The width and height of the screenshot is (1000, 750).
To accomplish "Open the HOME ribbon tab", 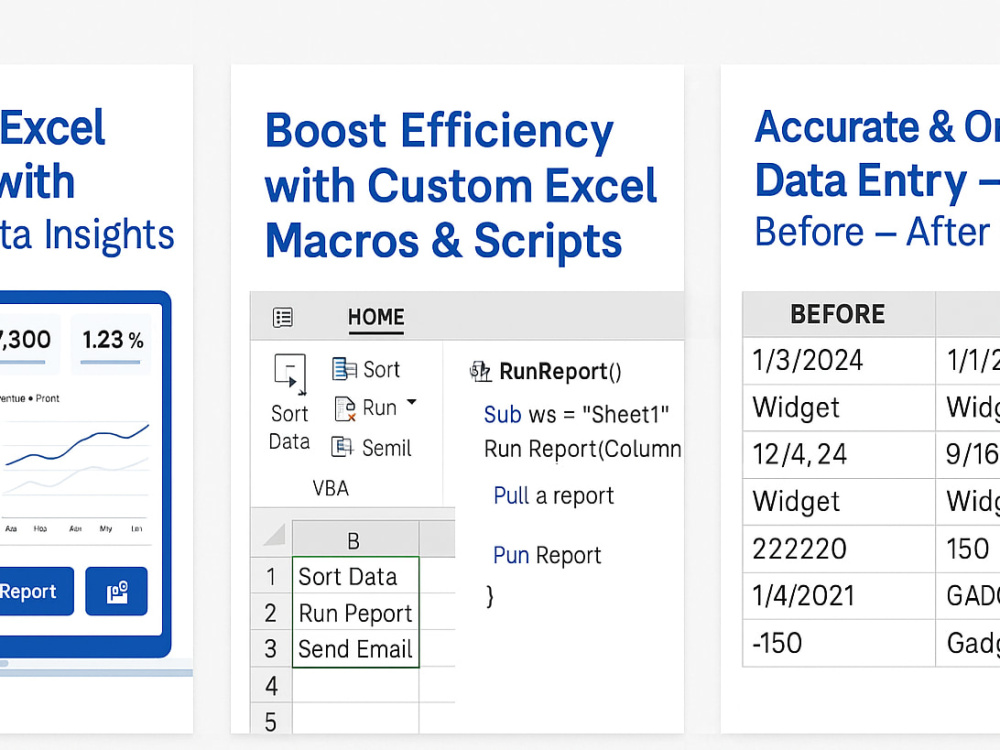I will coord(376,317).
